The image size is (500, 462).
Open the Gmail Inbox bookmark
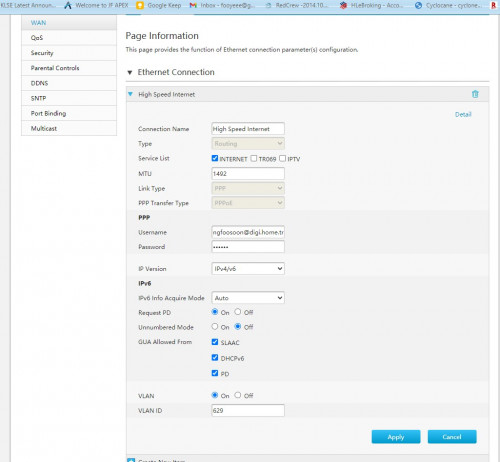[x=221, y=5]
